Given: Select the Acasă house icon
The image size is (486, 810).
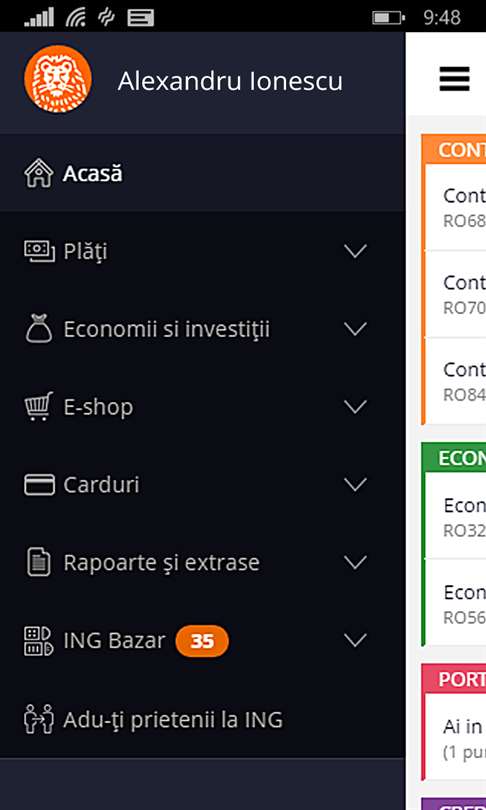Looking at the screenshot, I should (x=39, y=173).
